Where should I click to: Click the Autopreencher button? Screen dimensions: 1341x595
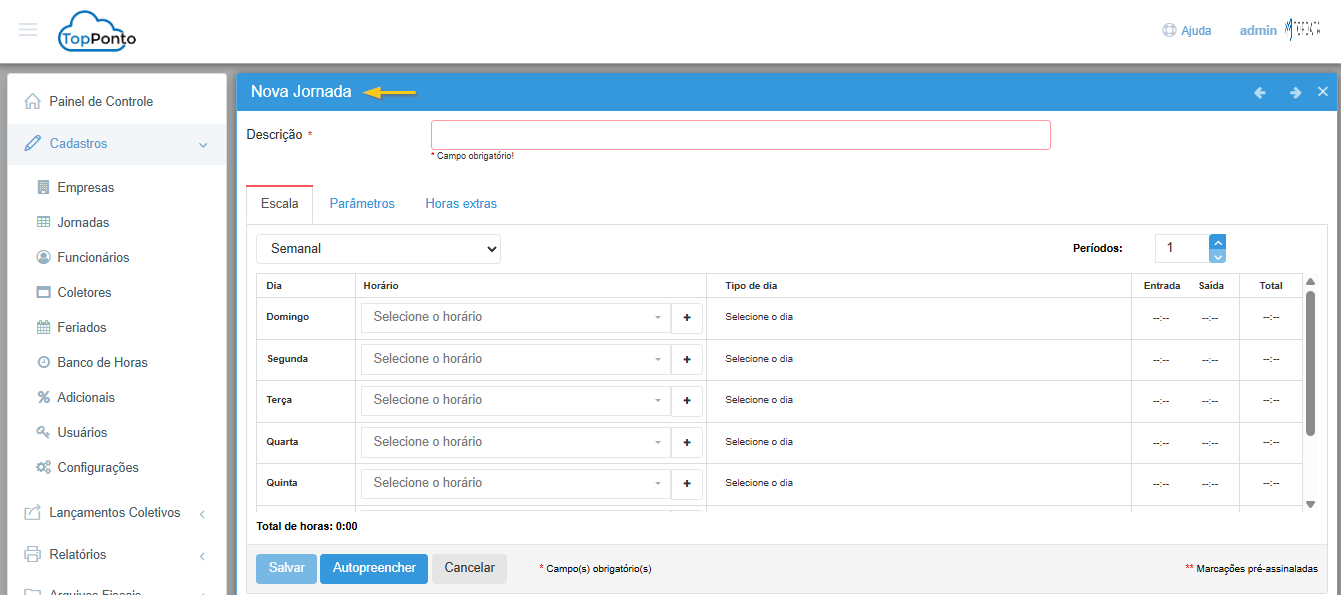[x=374, y=568]
